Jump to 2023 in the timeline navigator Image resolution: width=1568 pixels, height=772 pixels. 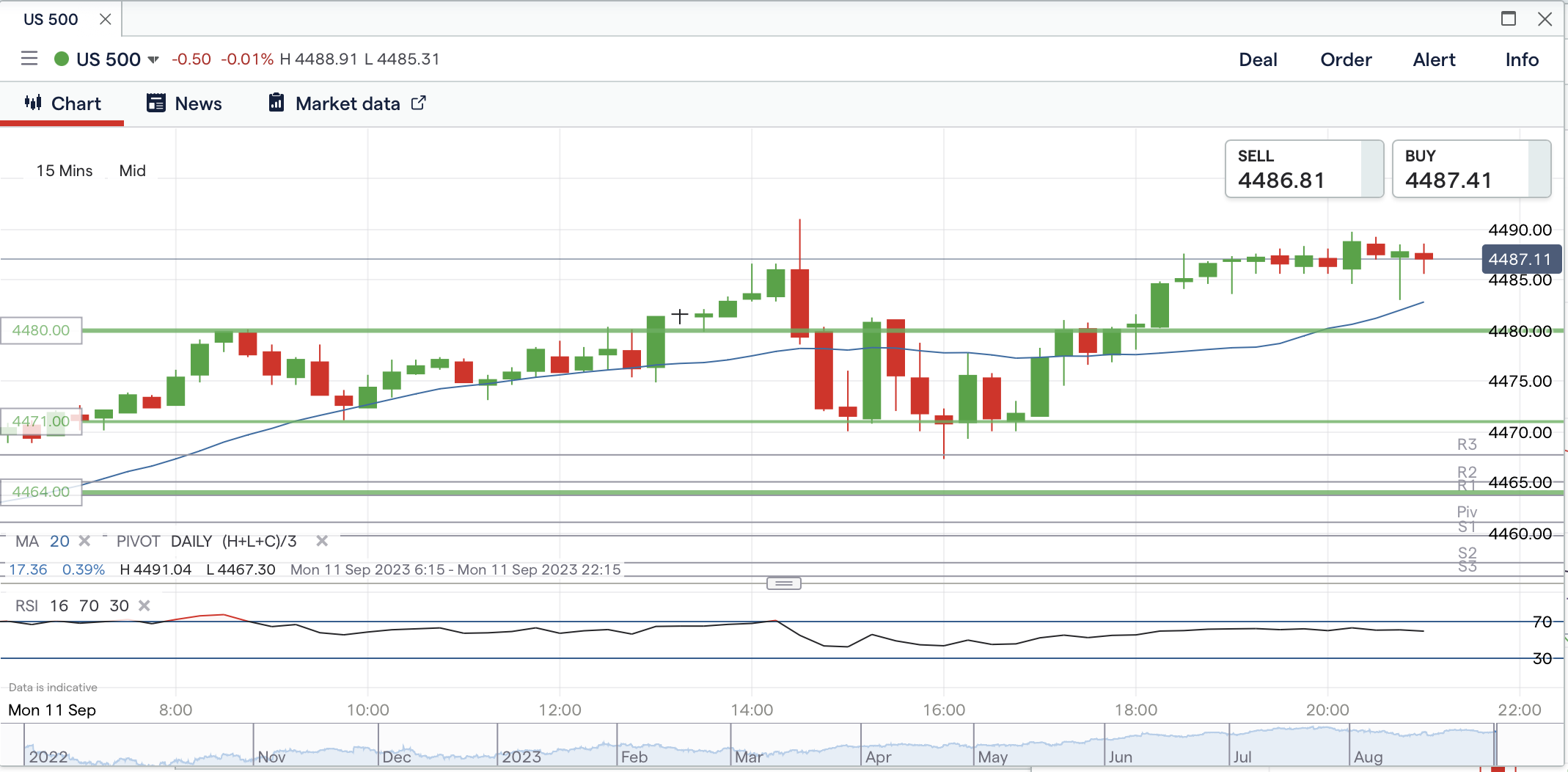pos(521,757)
